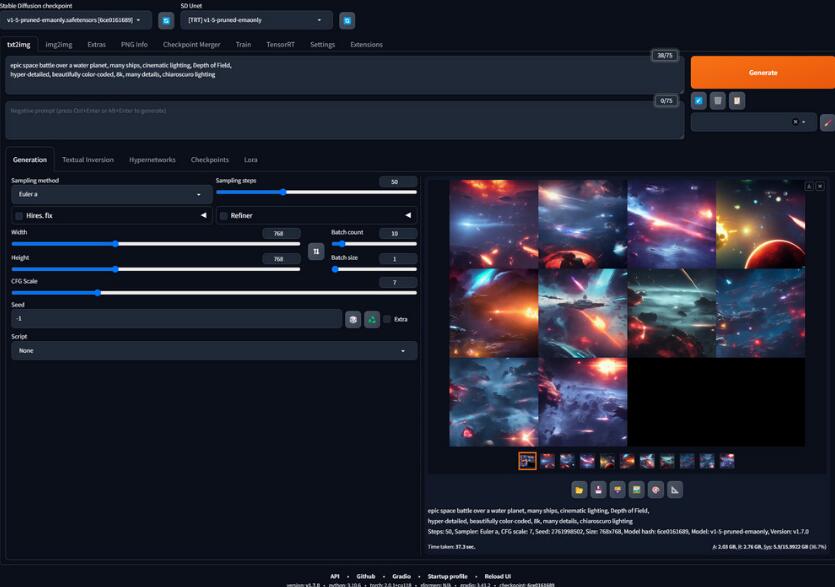Click the recycle icon to reuse last seed
The image size is (835, 587).
pyautogui.click(x=372, y=319)
